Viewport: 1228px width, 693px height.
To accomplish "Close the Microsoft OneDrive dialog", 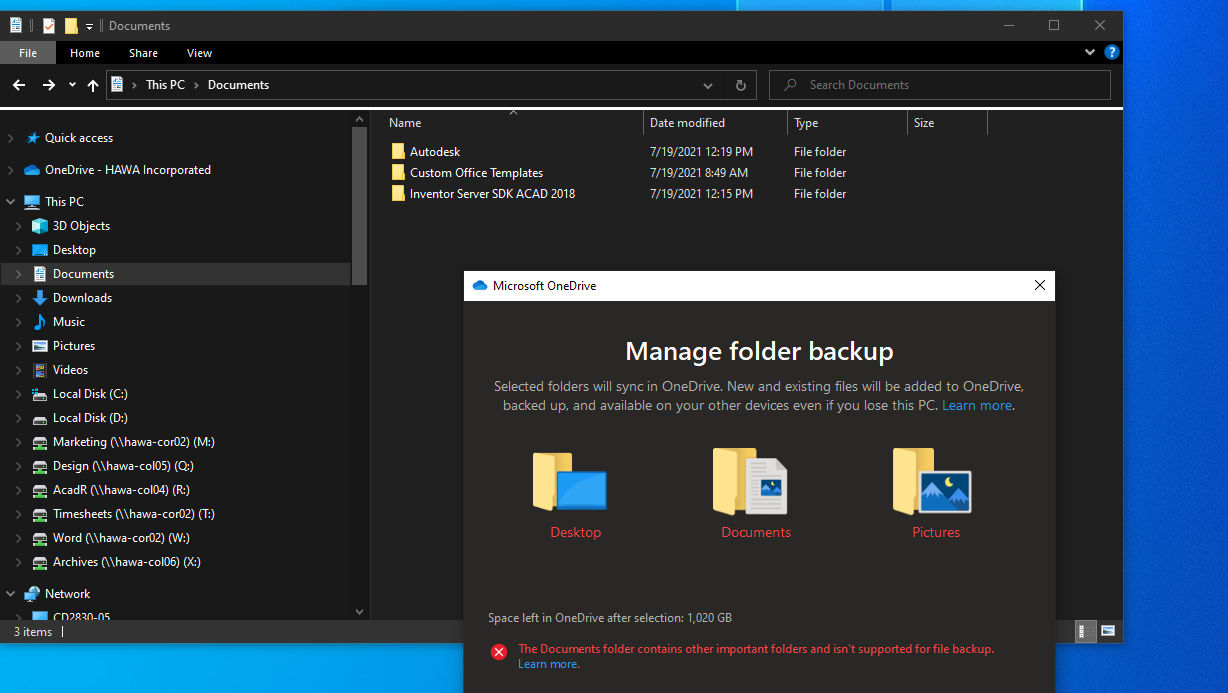I will [1040, 286].
